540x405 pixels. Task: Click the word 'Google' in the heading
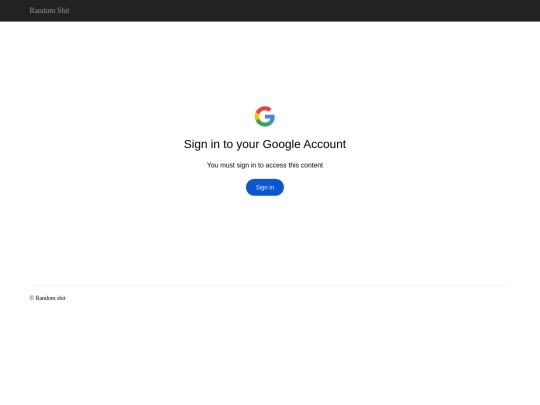(x=281, y=144)
